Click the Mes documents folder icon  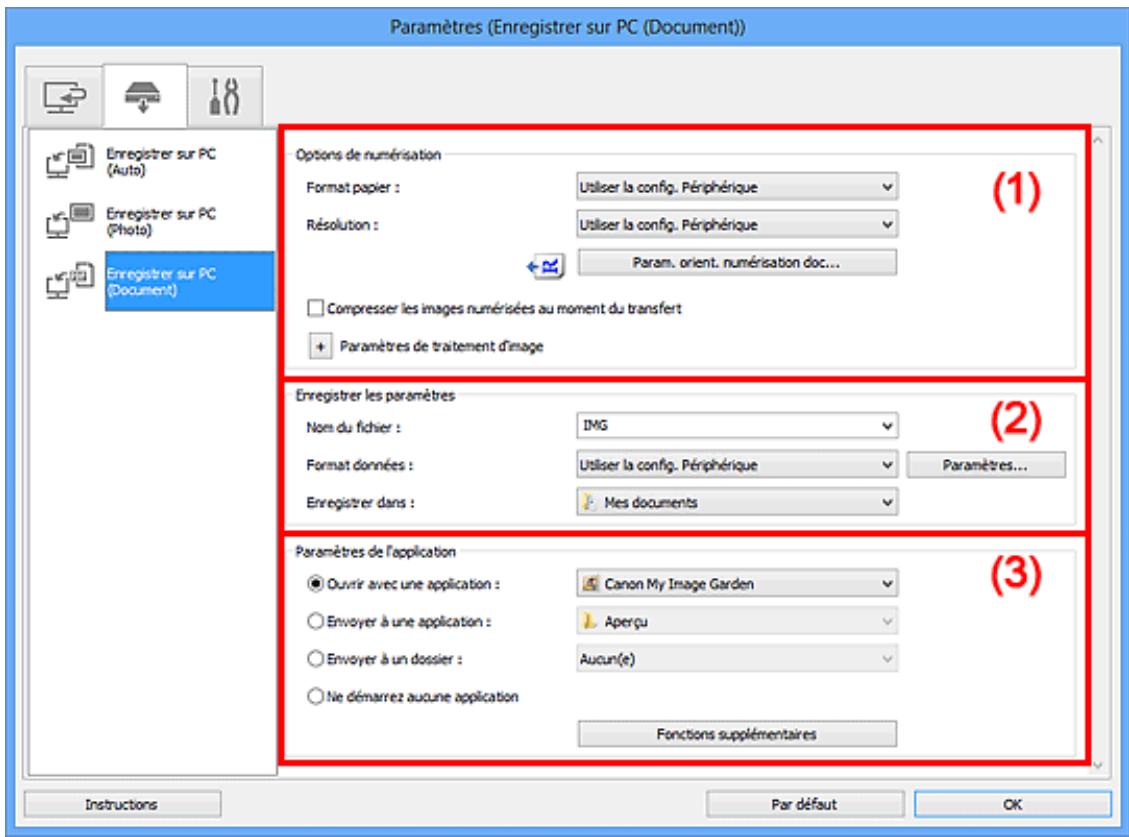pos(589,503)
